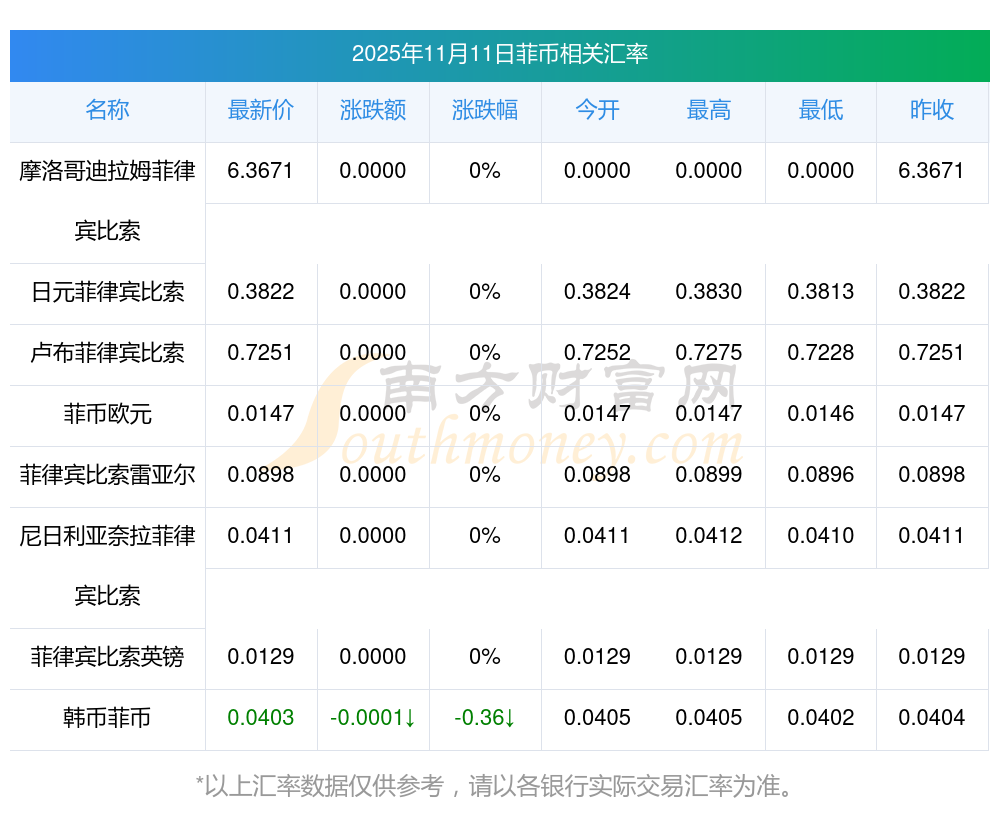Image resolution: width=1000 pixels, height=817 pixels.
Task: Click the down arrow beside -0.36
Action: 509,718
